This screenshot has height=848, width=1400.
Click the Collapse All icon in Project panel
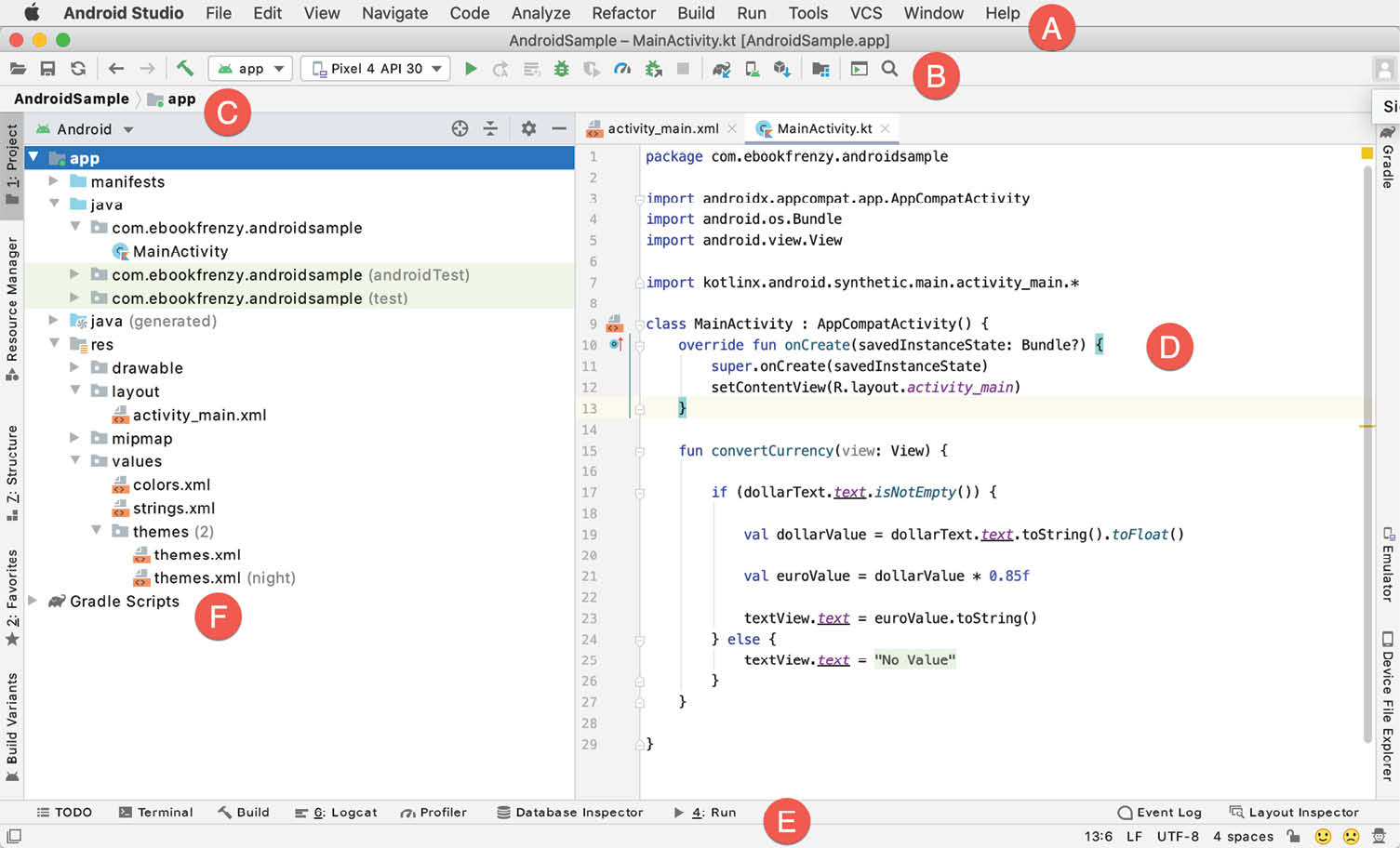[490, 129]
